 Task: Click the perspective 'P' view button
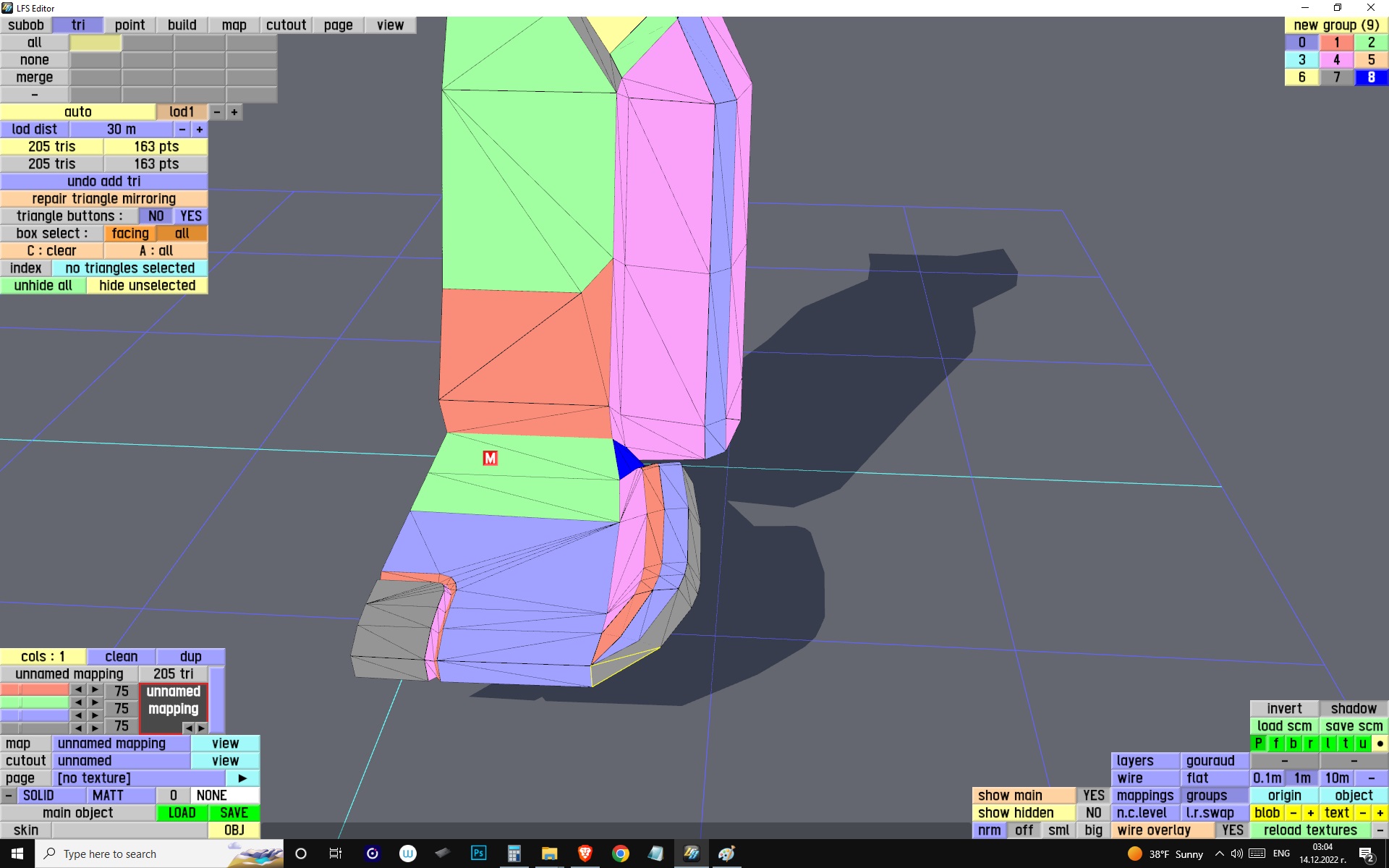click(1258, 744)
